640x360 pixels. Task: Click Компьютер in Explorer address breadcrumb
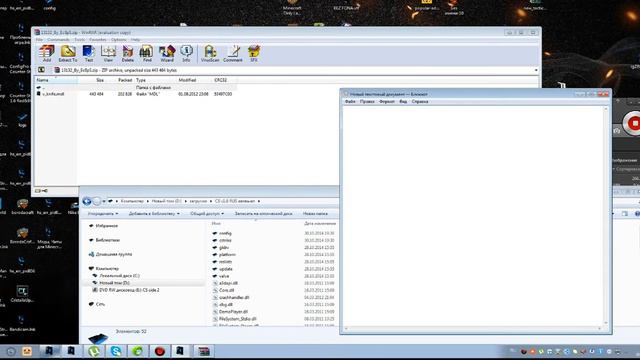point(132,201)
